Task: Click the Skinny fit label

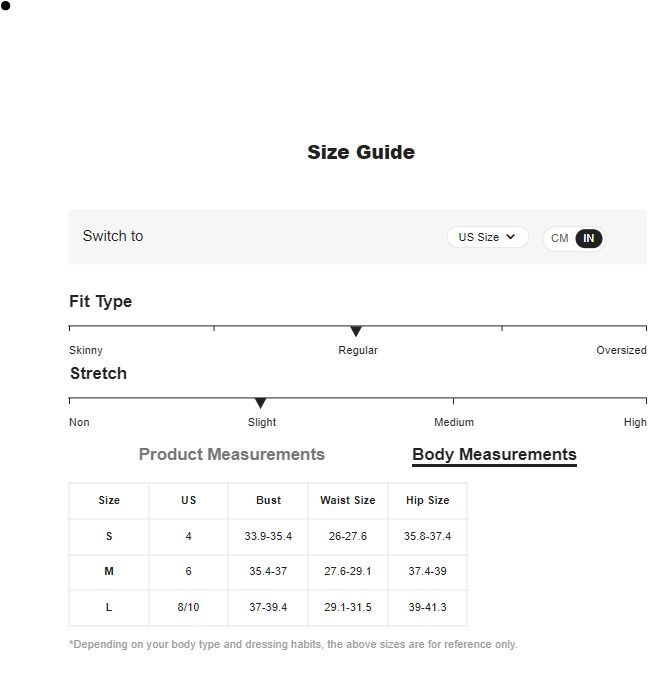Action: coord(86,350)
